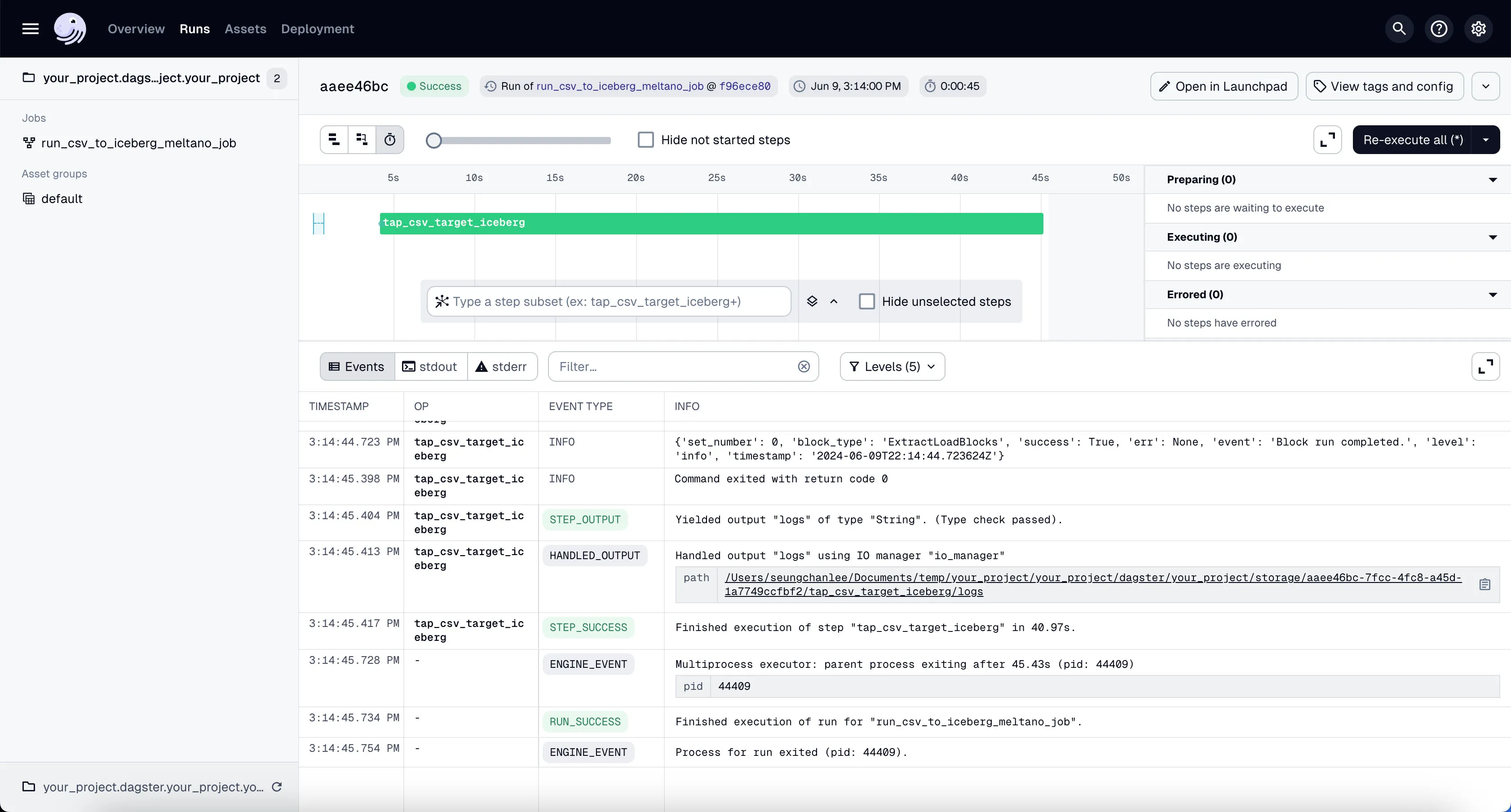
Task: Open the Runs tab
Action: click(x=195, y=29)
